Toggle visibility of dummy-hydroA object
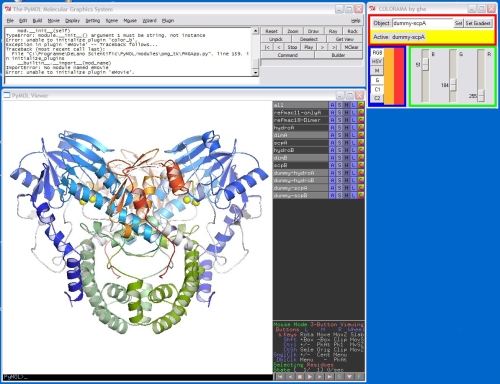The image size is (500, 384). pos(301,173)
